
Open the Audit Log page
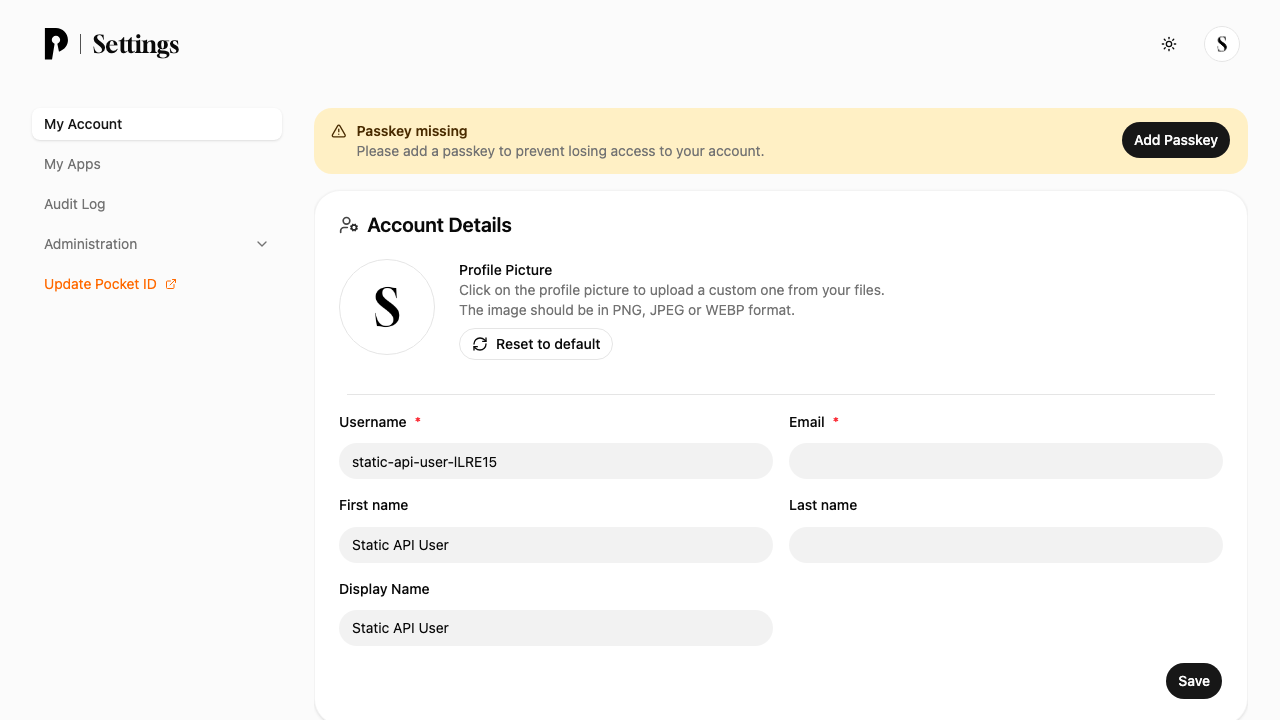pos(157,204)
